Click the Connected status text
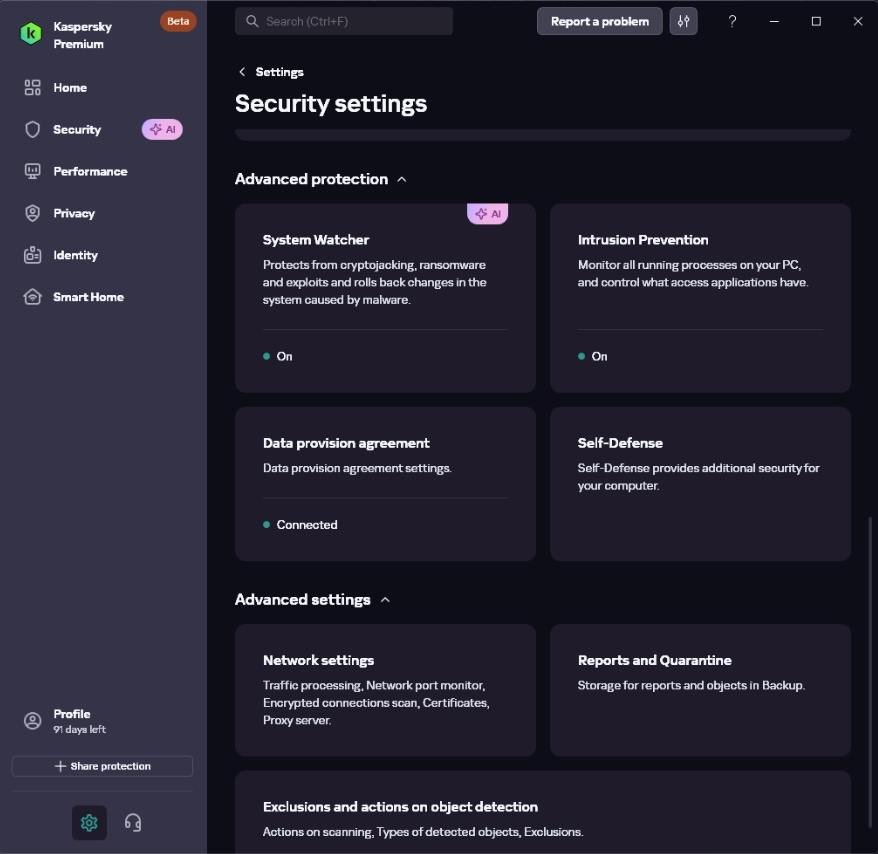 (307, 525)
